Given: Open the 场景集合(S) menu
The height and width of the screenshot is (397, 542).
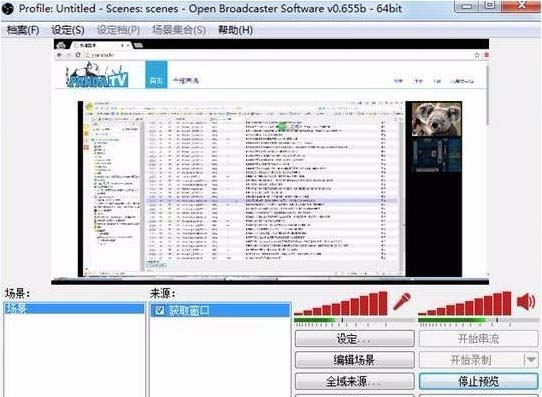Looking at the screenshot, I should pyautogui.click(x=179, y=30).
